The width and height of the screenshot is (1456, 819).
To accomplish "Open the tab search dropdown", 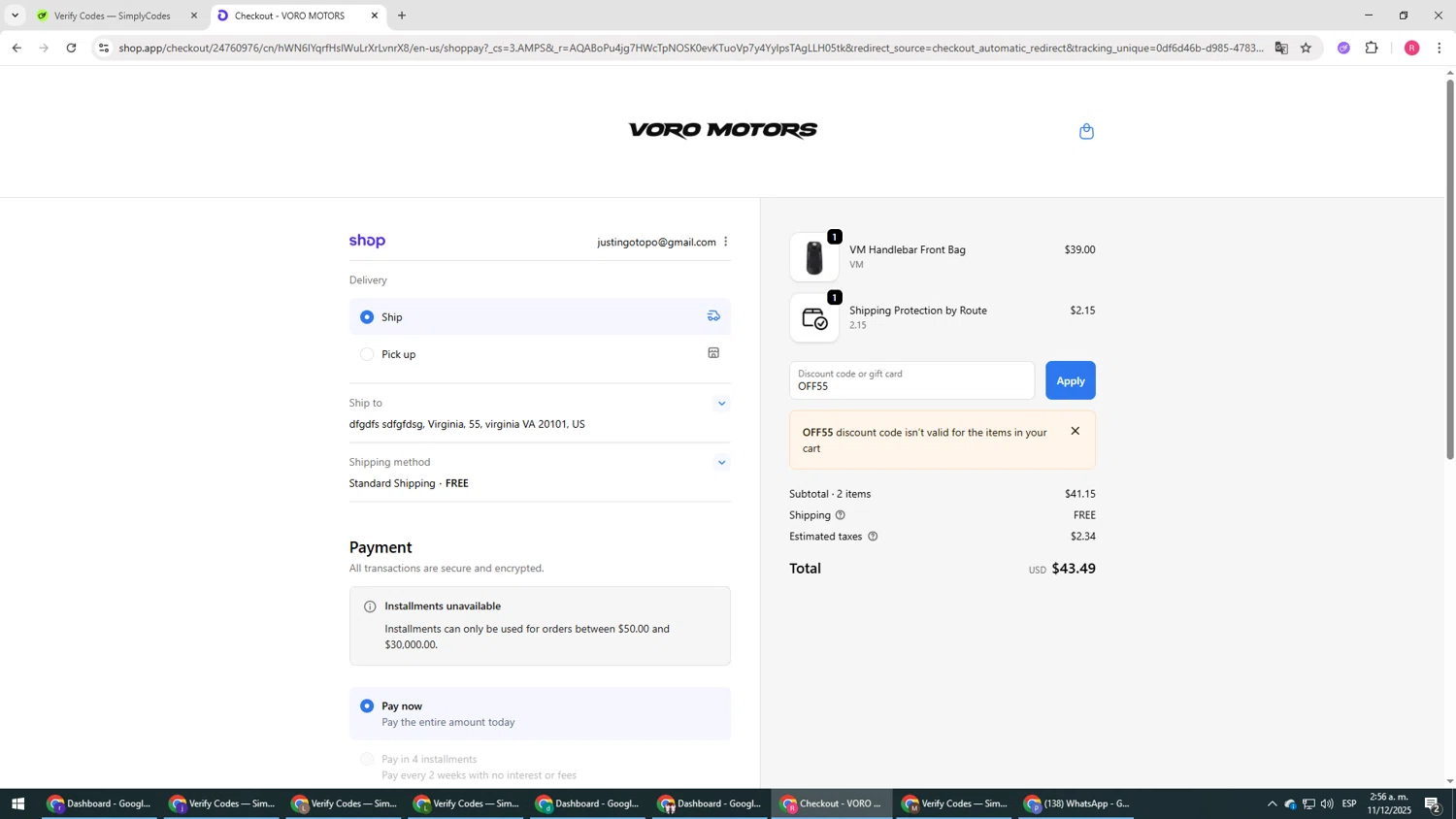I will [15, 16].
